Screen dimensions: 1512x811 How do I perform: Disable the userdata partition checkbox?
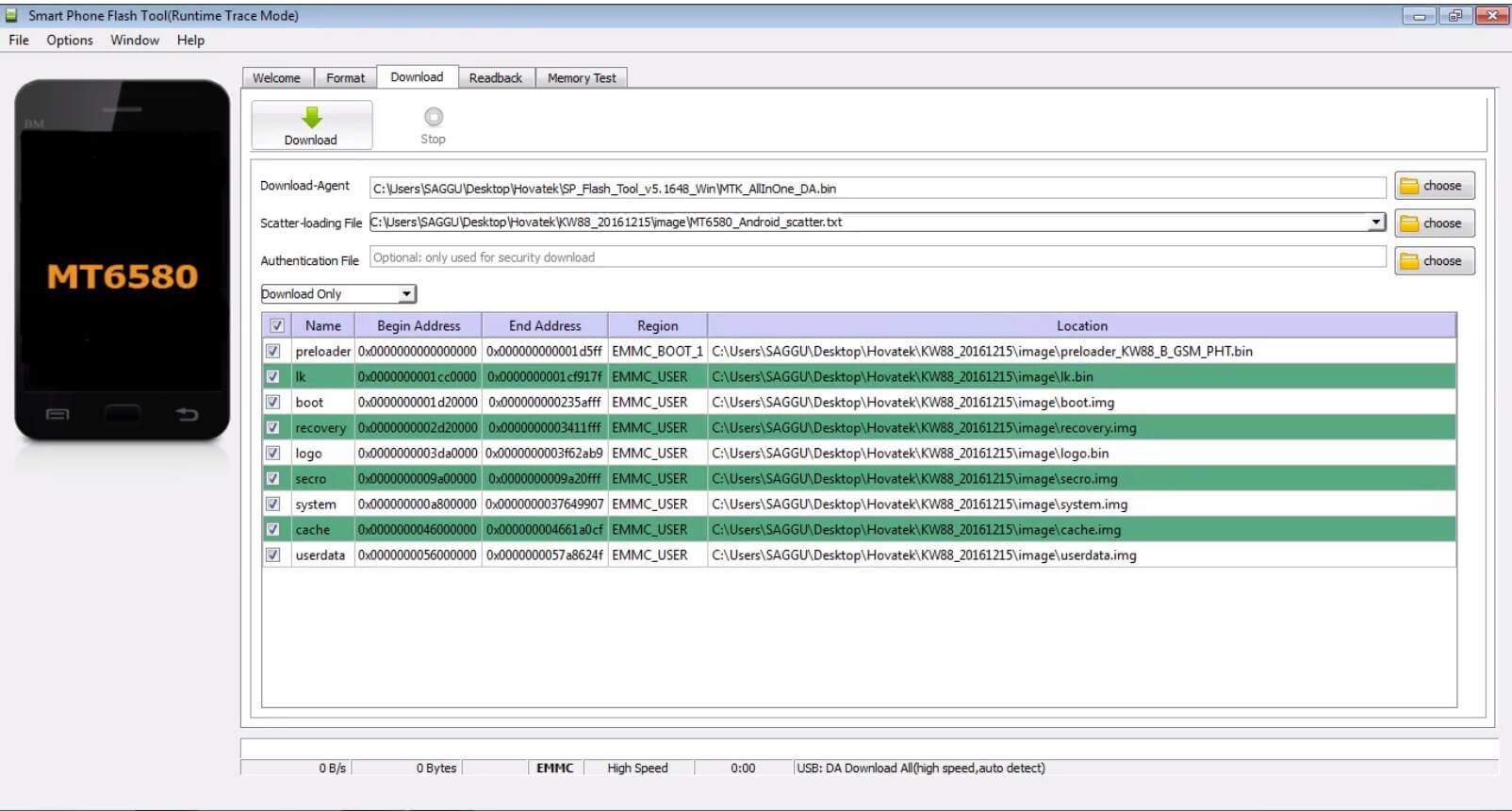[x=273, y=555]
